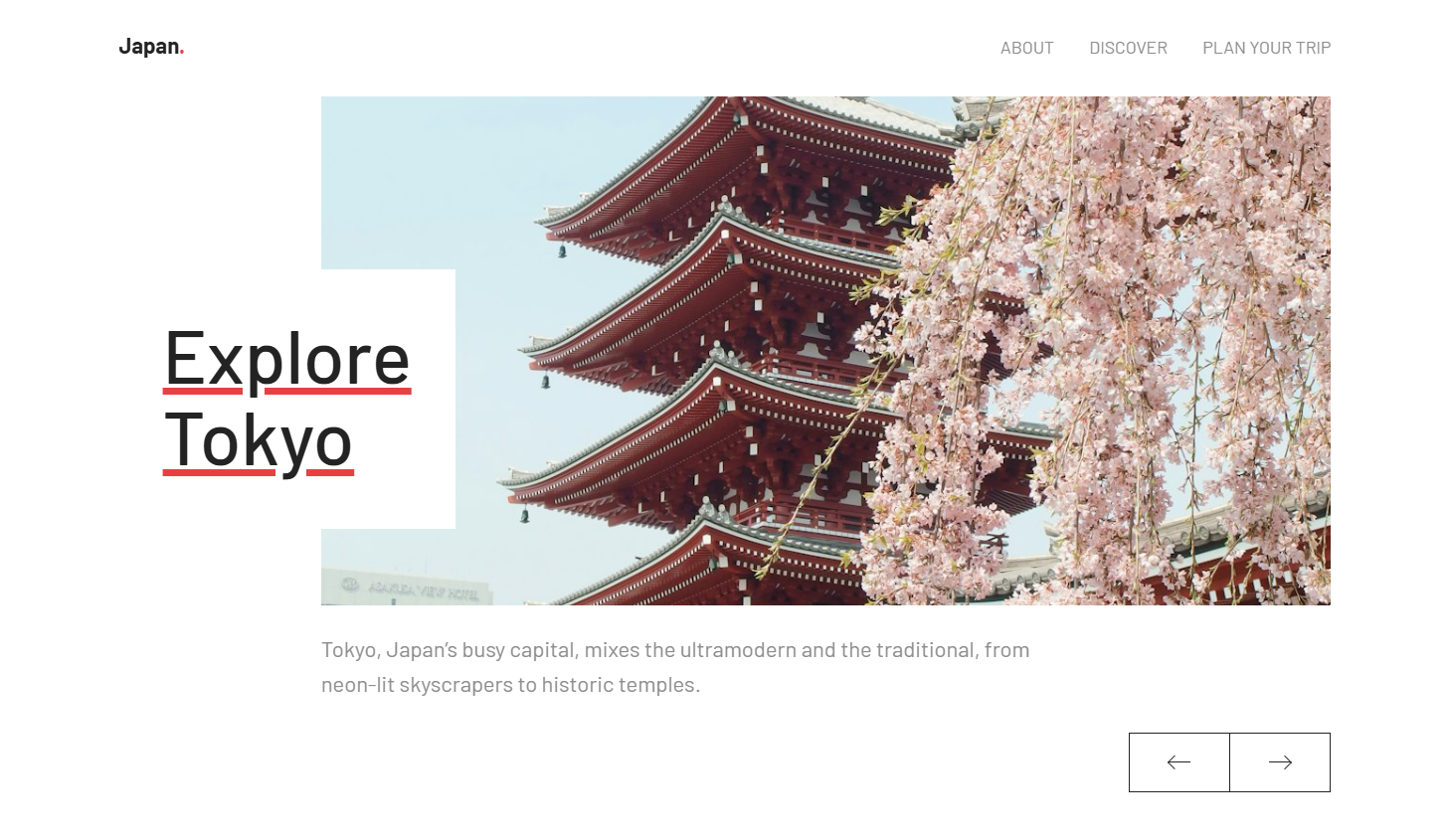Open PLAN YOUR TRIP link
The width and height of the screenshot is (1449, 840).
1266,48
